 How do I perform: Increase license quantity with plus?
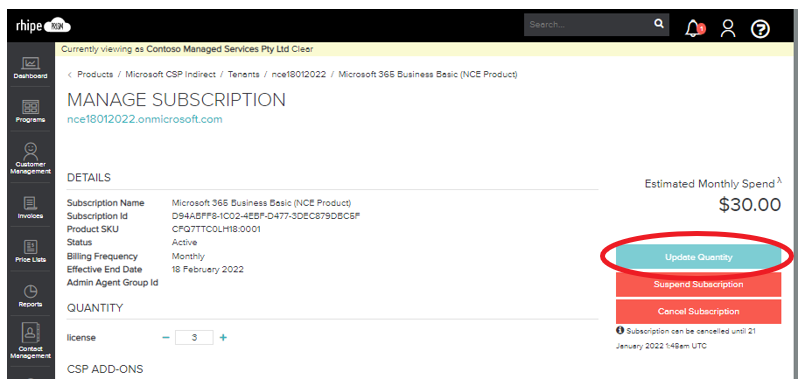pyautogui.click(x=223, y=338)
